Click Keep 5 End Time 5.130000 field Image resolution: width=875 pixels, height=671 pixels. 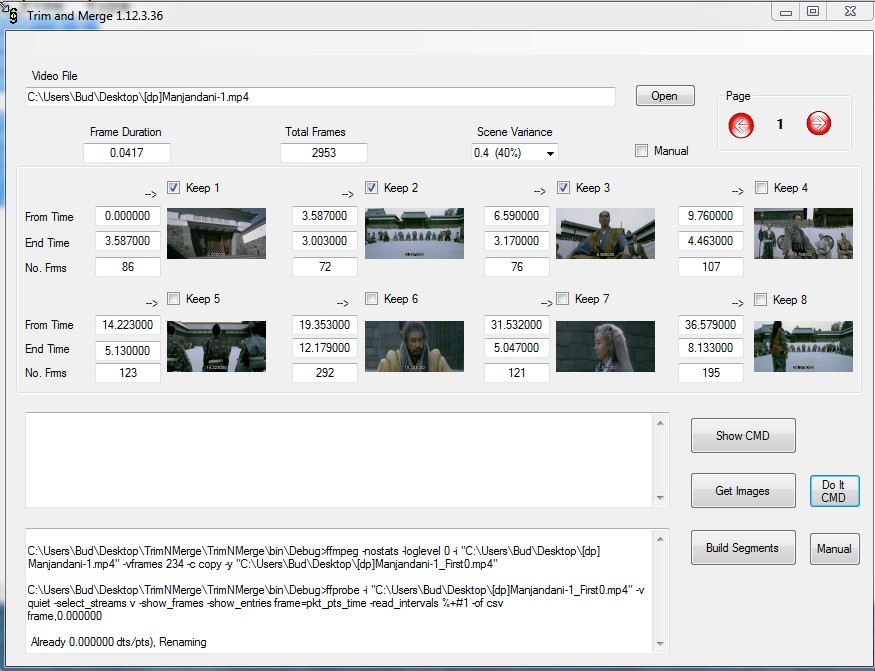pyautogui.click(x=128, y=351)
